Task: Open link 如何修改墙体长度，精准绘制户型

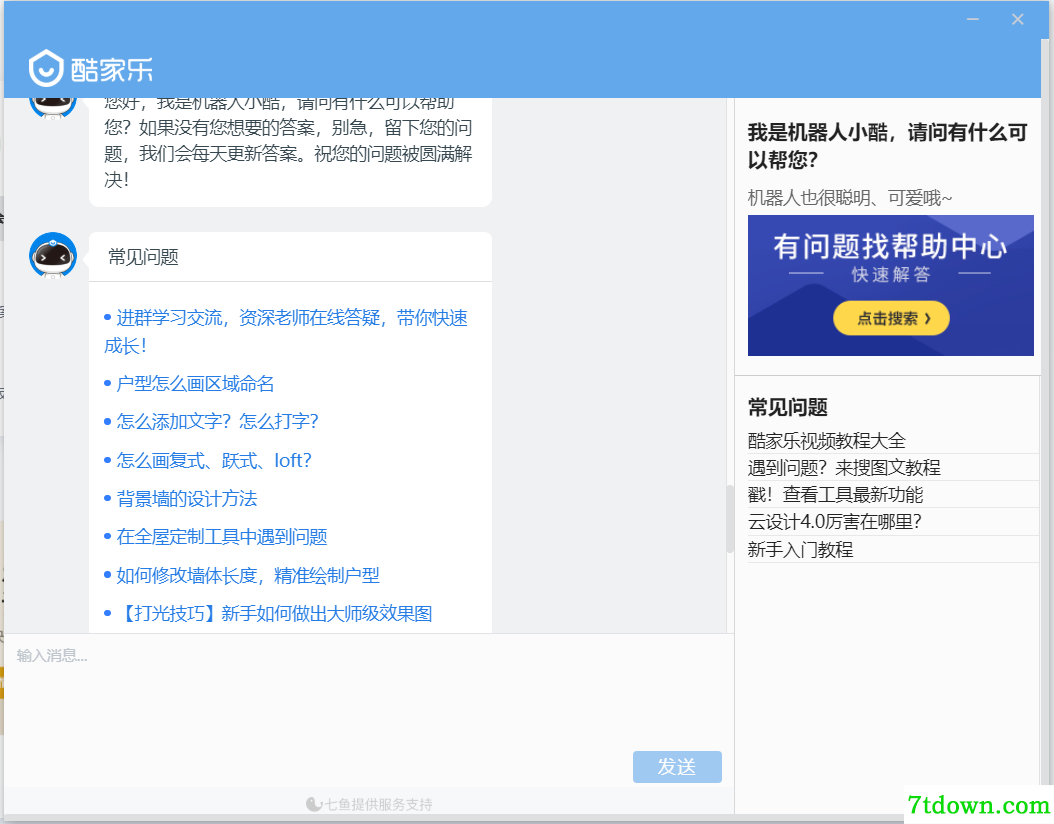Action: tap(248, 575)
